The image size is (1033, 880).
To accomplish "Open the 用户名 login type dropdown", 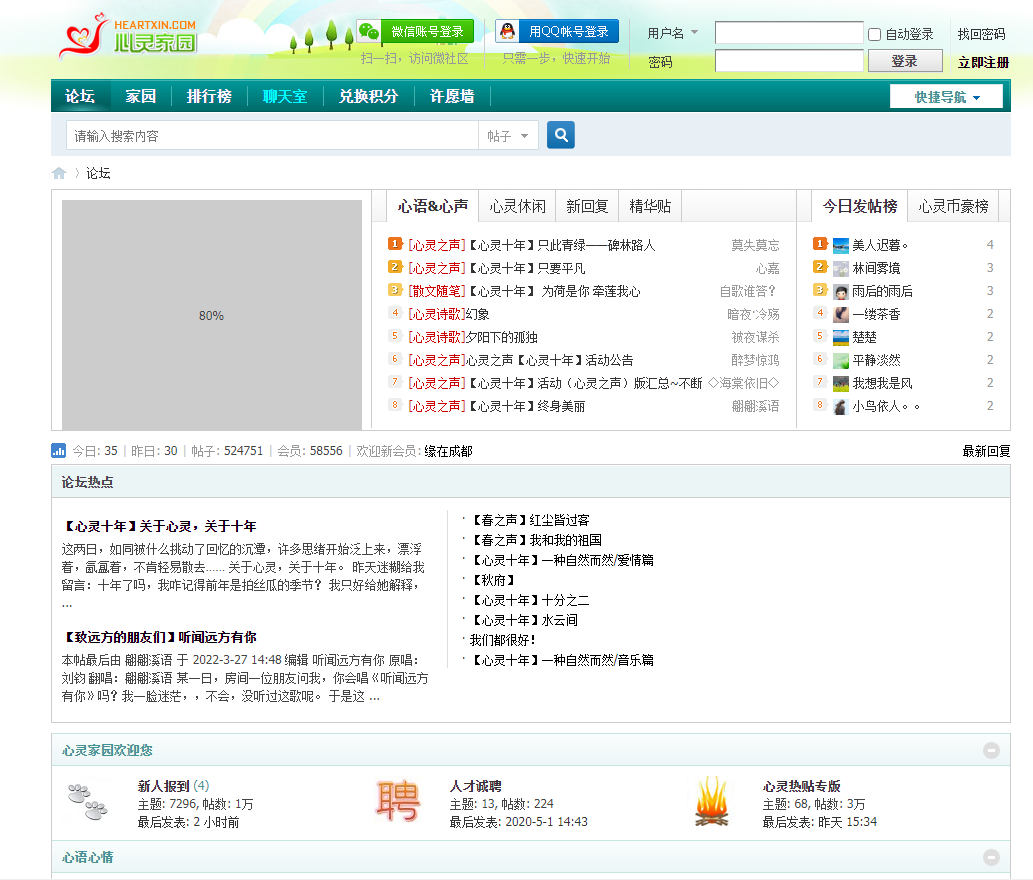I will tap(673, 33).
